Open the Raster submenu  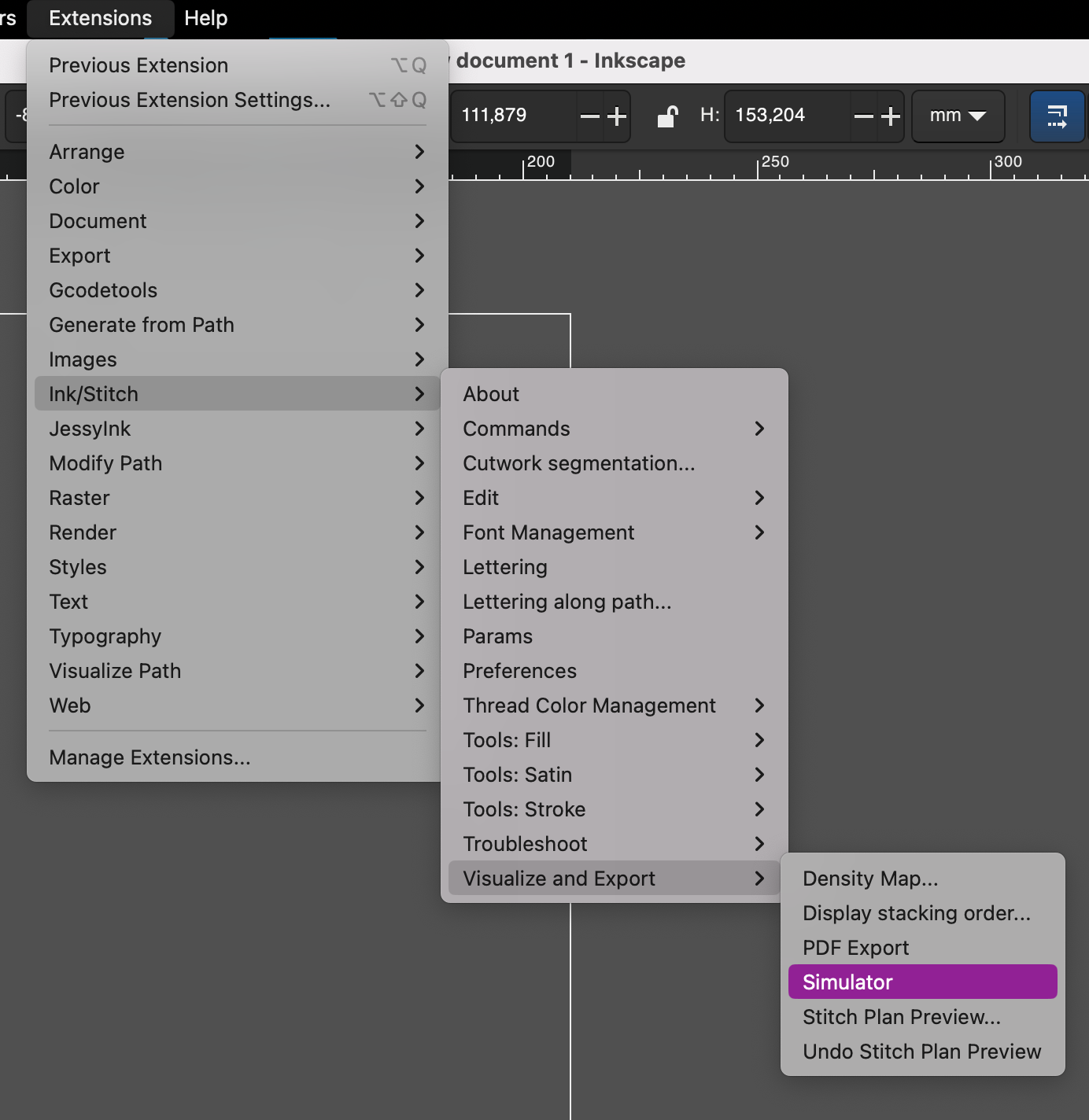pos(238,498)
